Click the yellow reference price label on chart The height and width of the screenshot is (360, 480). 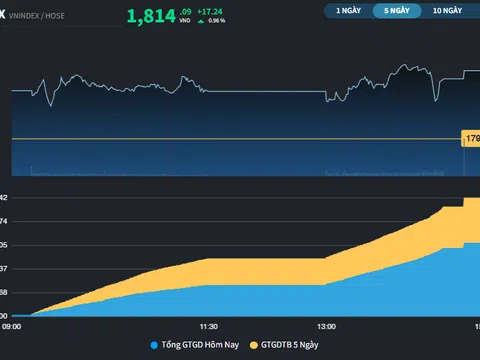(x=471, y=138)
